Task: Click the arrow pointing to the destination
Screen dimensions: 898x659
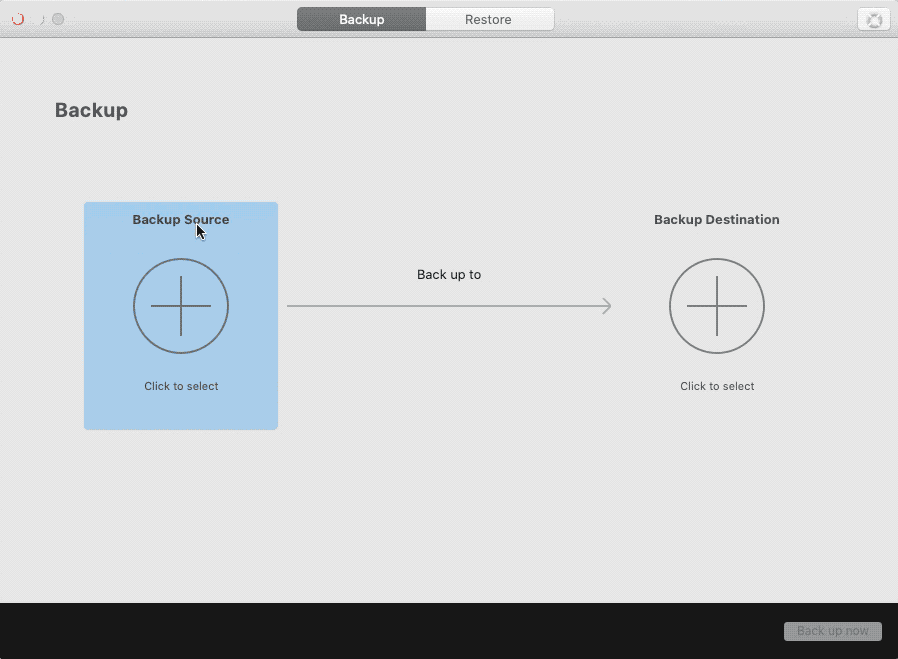Action: 449,306
